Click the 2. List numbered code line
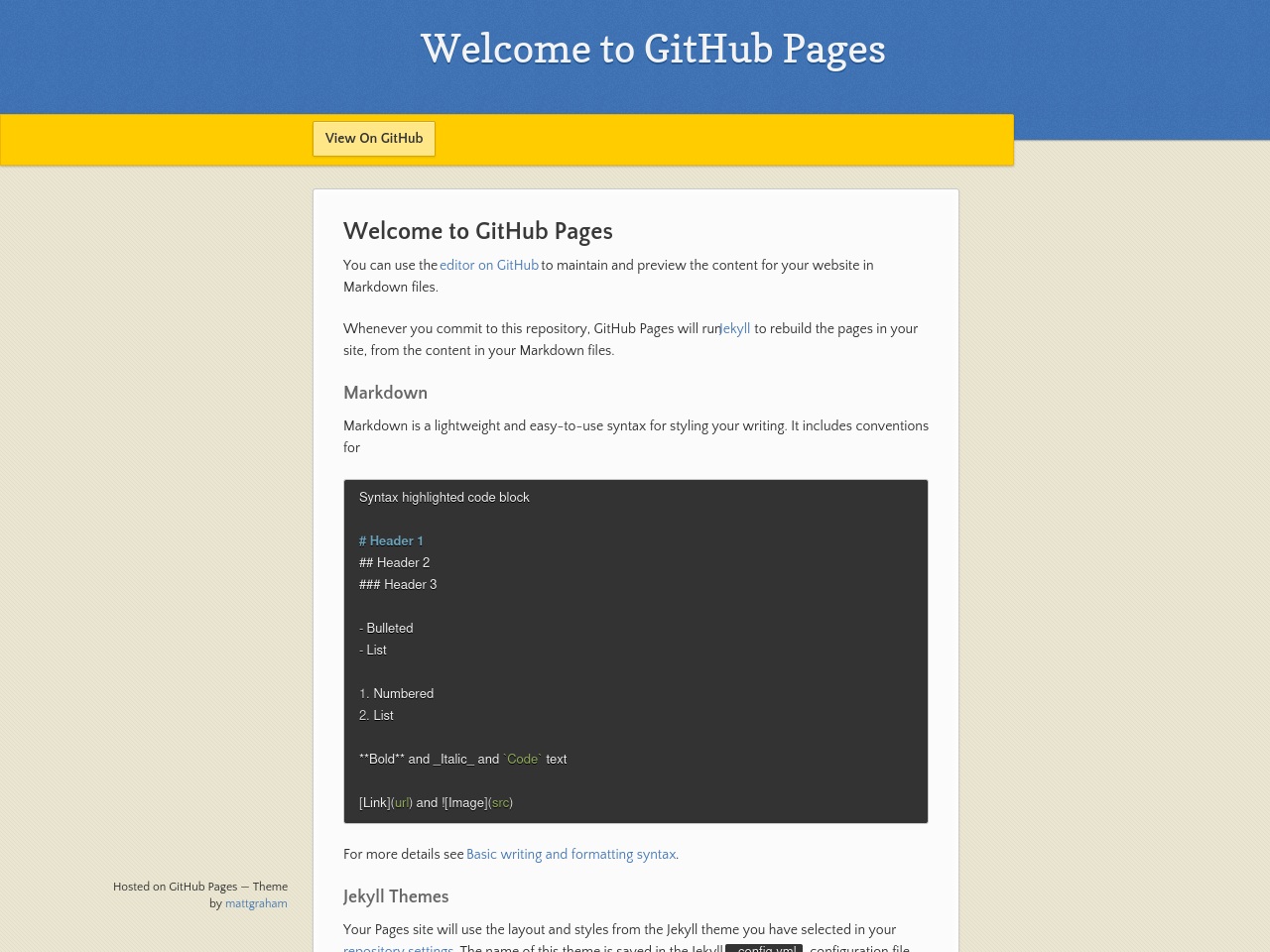The height and width of the screenshot is (952, 1270). (x=376, y=716)
